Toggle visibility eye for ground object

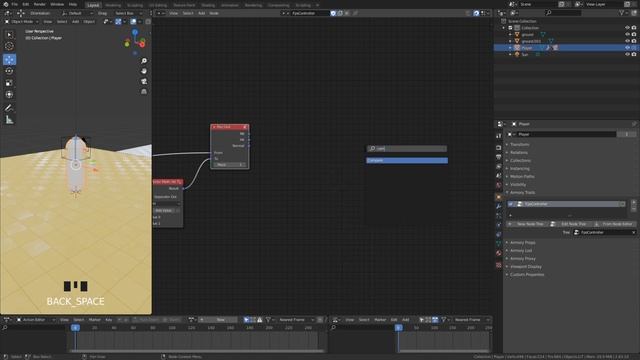click(627, 34)
